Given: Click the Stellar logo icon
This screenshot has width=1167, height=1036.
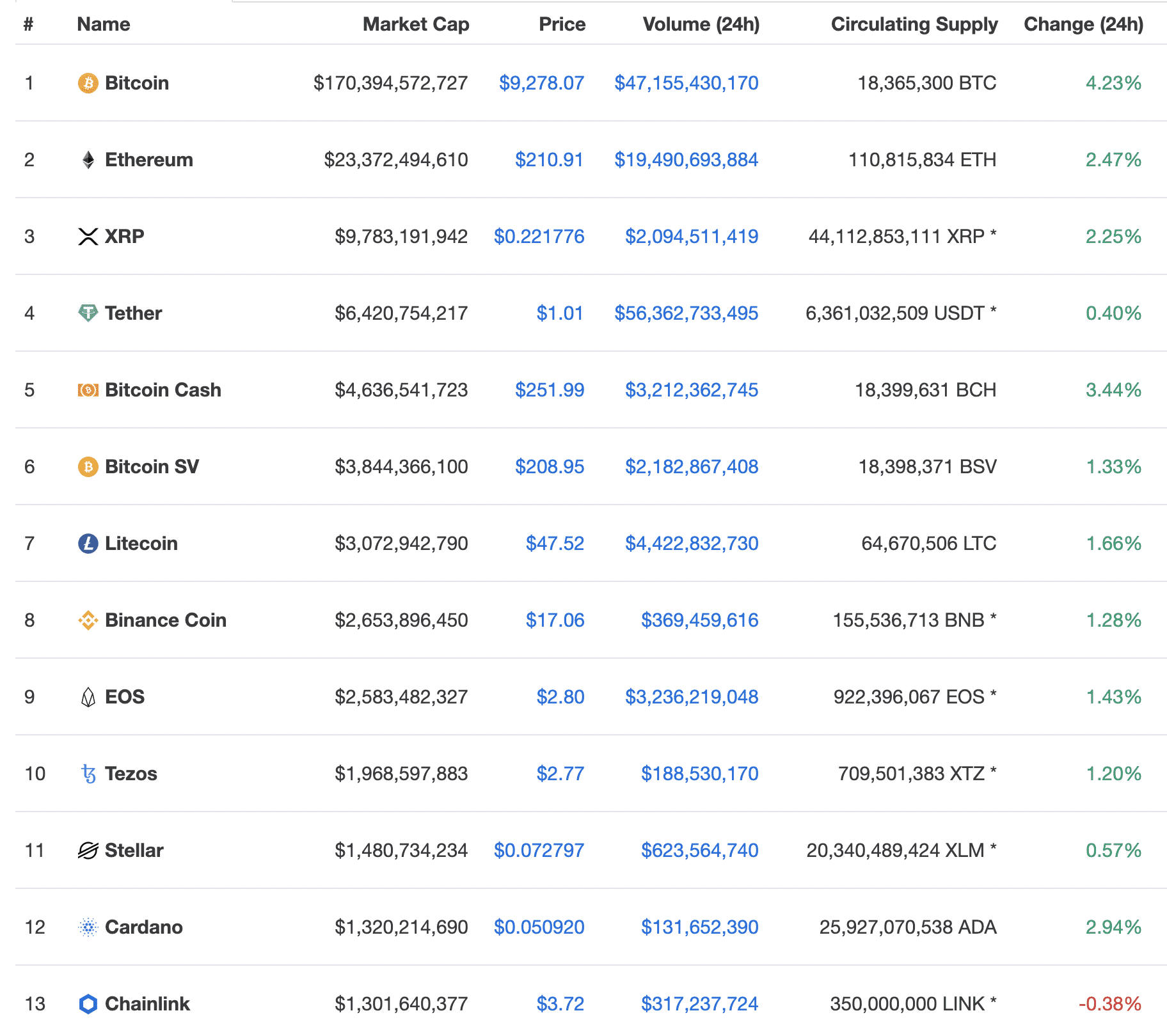Looking at the screenshot, I should click(x=88, y=851).
